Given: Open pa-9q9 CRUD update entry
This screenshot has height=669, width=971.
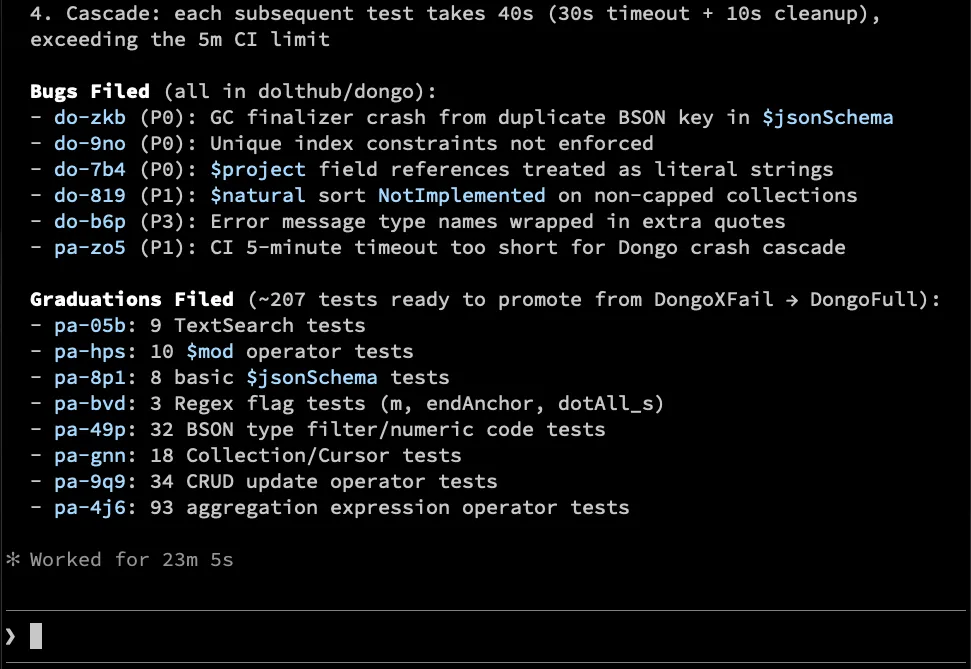Looking at the screenshot, I should pos(90,482).
